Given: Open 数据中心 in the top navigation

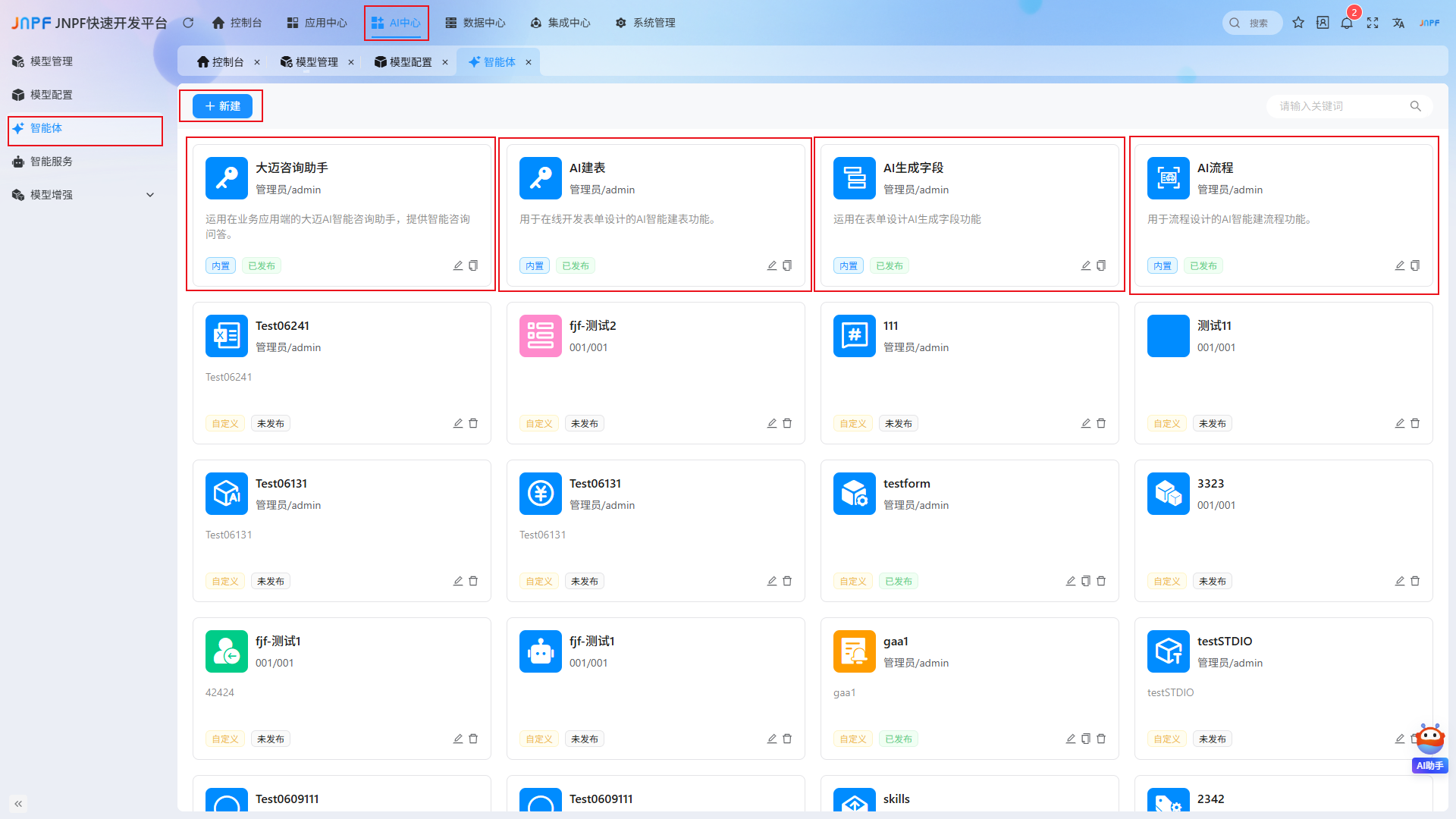Looking at the screenshot, I should pyautogui.click(x=475, y=23).
